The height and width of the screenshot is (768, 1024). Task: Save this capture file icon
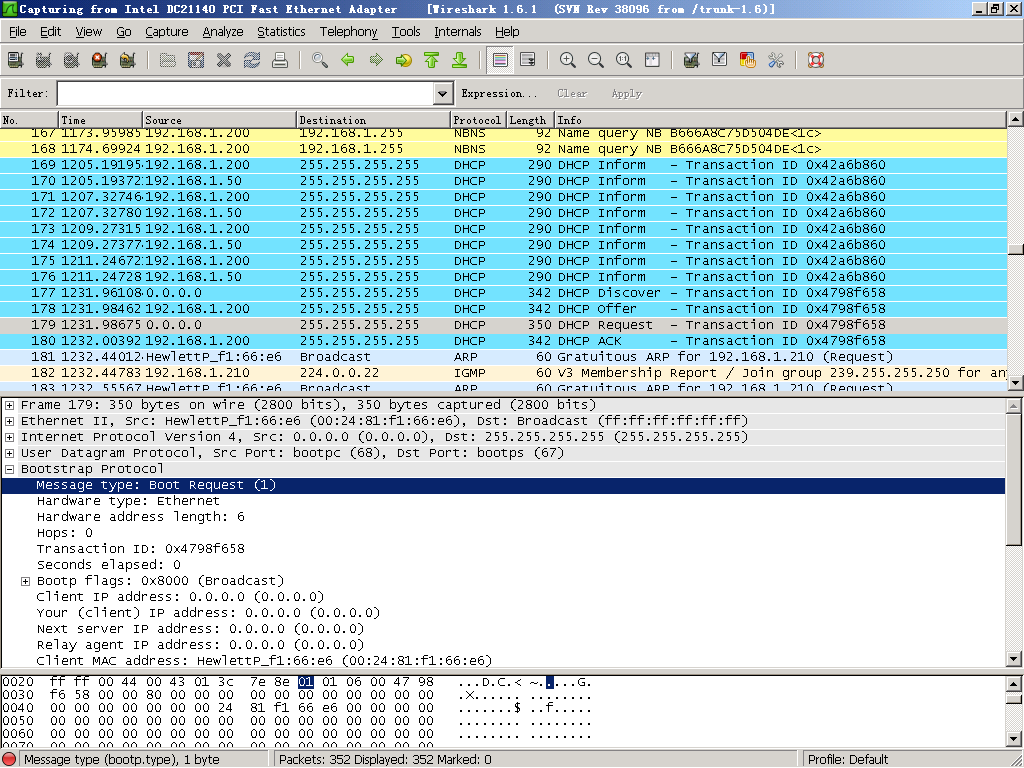click(x=196, y=60)
